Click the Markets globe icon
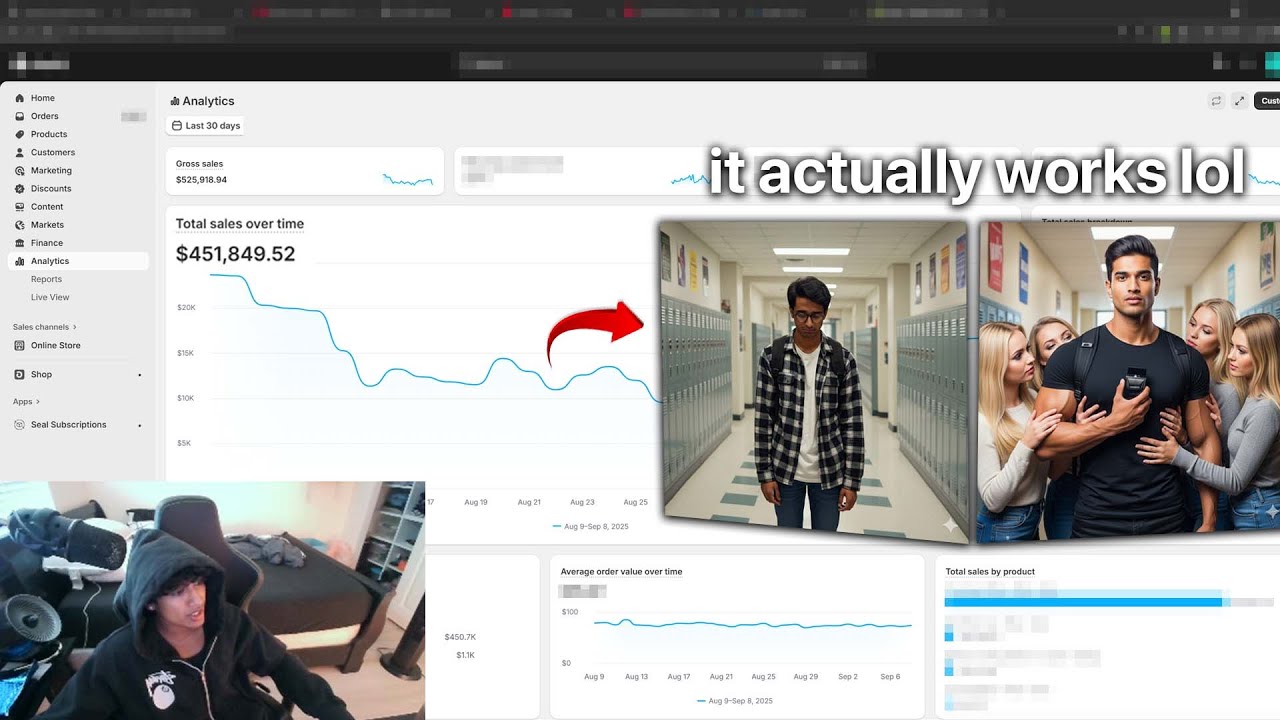The height and width of the screenshot is (720, 1280). (20, 225)
